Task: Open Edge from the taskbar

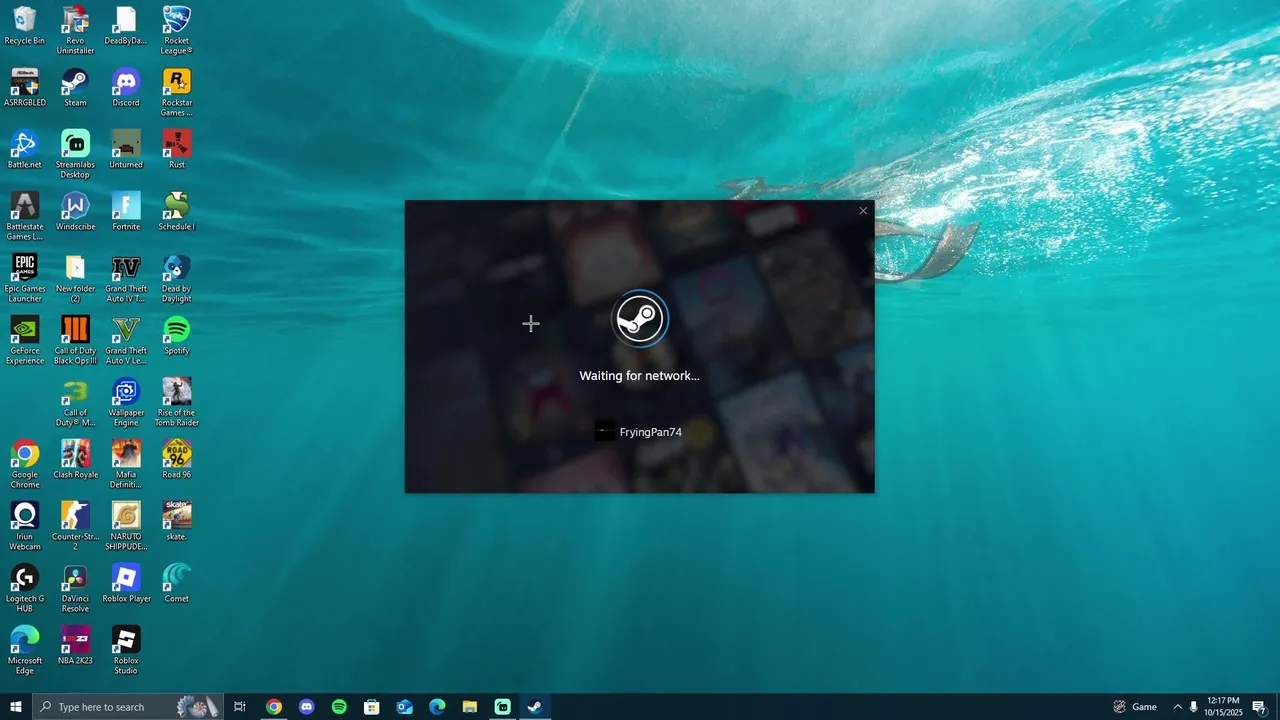Action: point(437,707)
